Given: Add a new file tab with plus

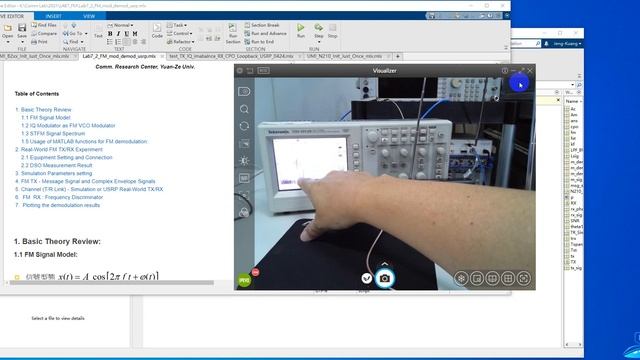Looking at the screenshot, I should coord(398,56).
